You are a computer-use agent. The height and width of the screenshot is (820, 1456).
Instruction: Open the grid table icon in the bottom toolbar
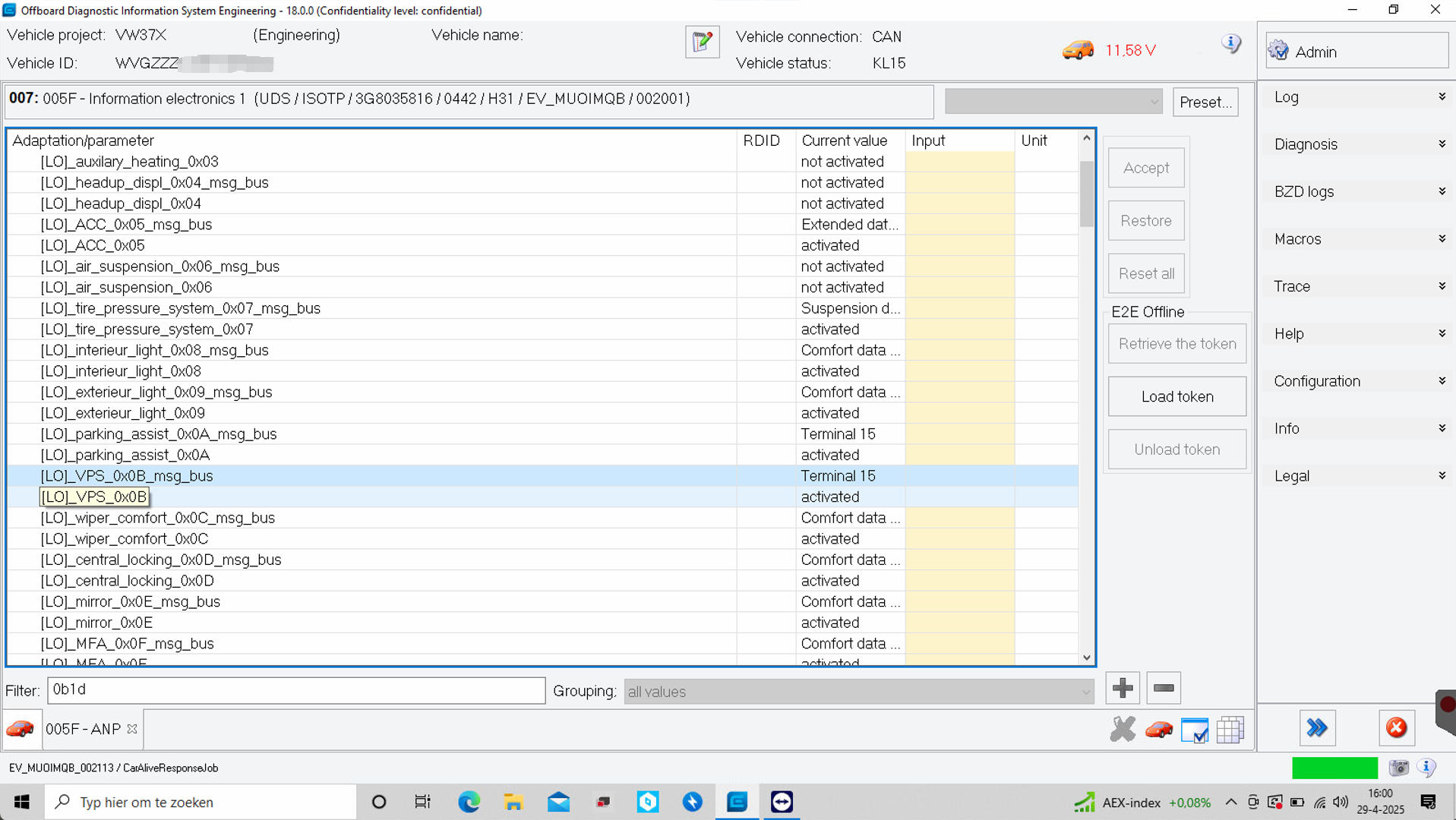tap(1230, 730)
